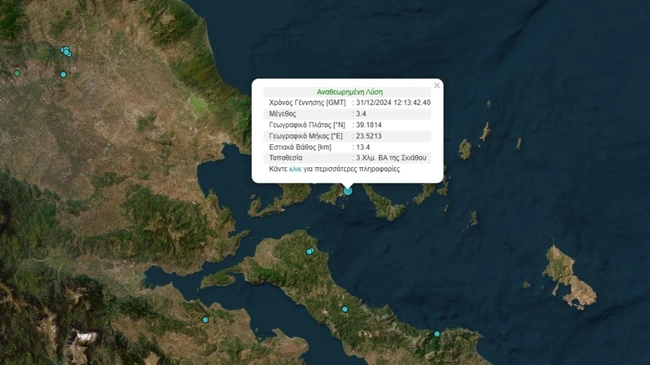Click the 'Εστιακό Βάθος [km]' label
The height and width of the screenshot is (365, 650).
pyautogui.click(x=300, y=147)
